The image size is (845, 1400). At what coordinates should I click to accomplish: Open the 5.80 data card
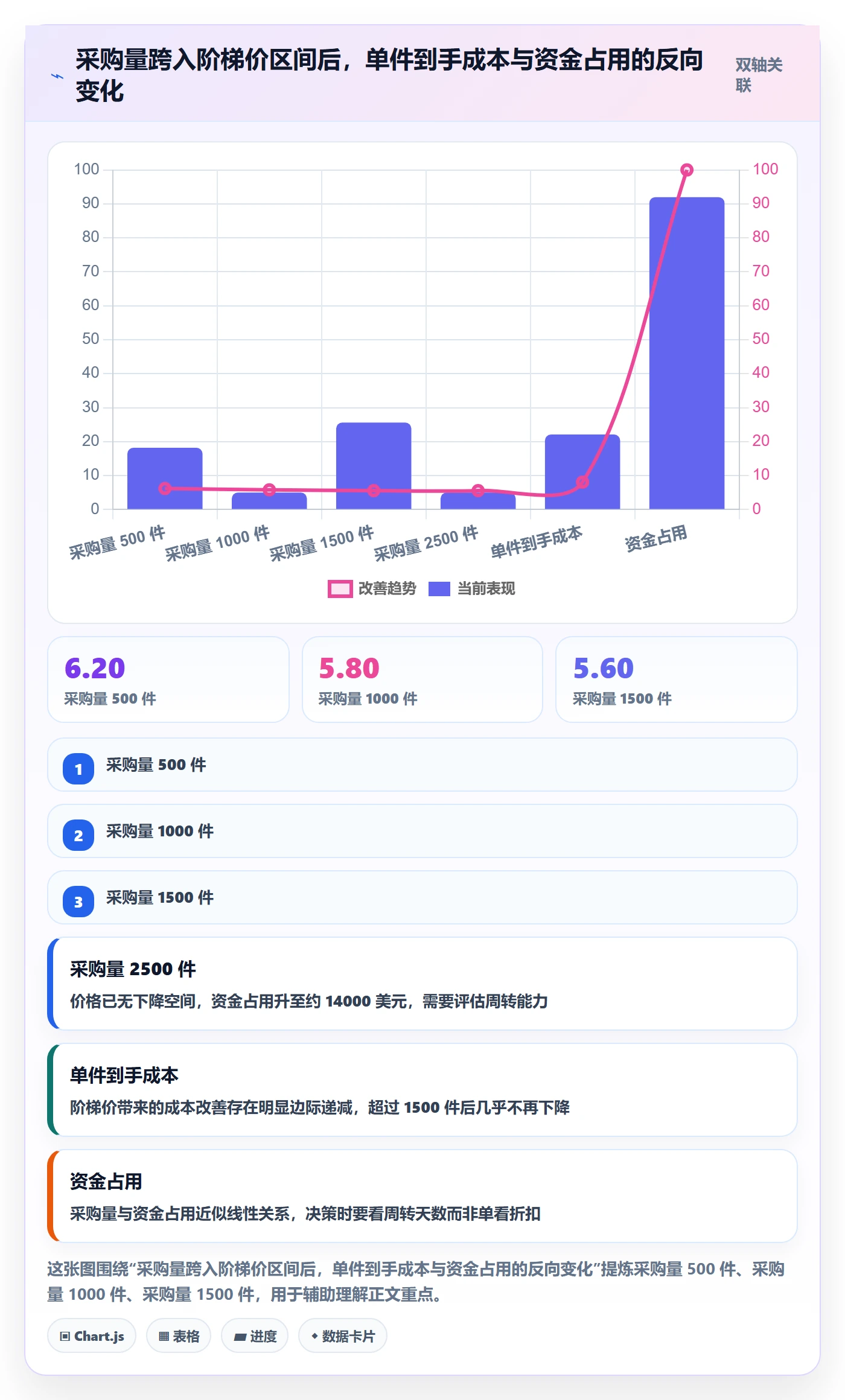[x=422, y=679]
